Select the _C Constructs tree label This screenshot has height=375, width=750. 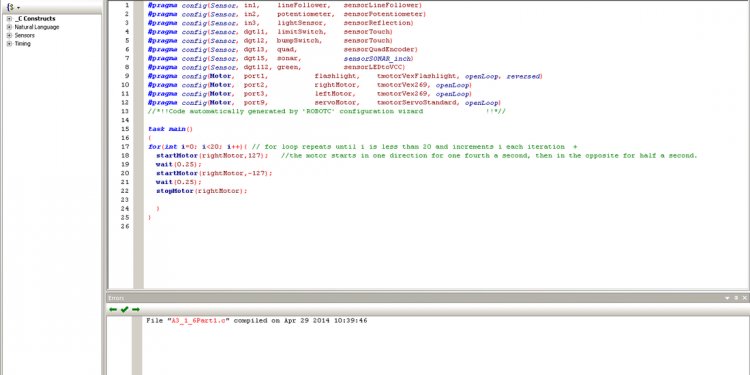(35, 19)
